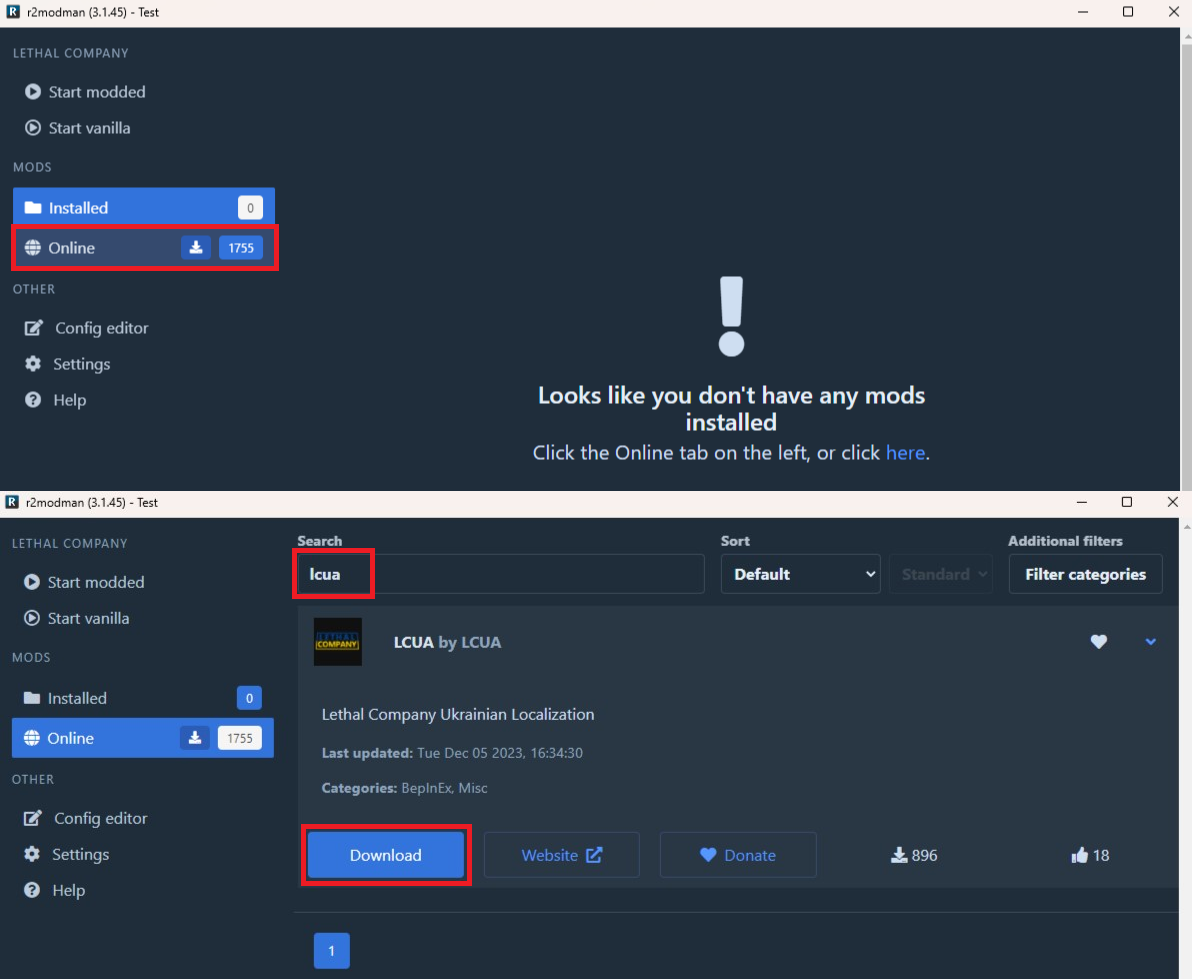The height and width of the screenshot is (979, 1192).
Task: Minimize the lower r2modman window
Action: coord(1082,502)
